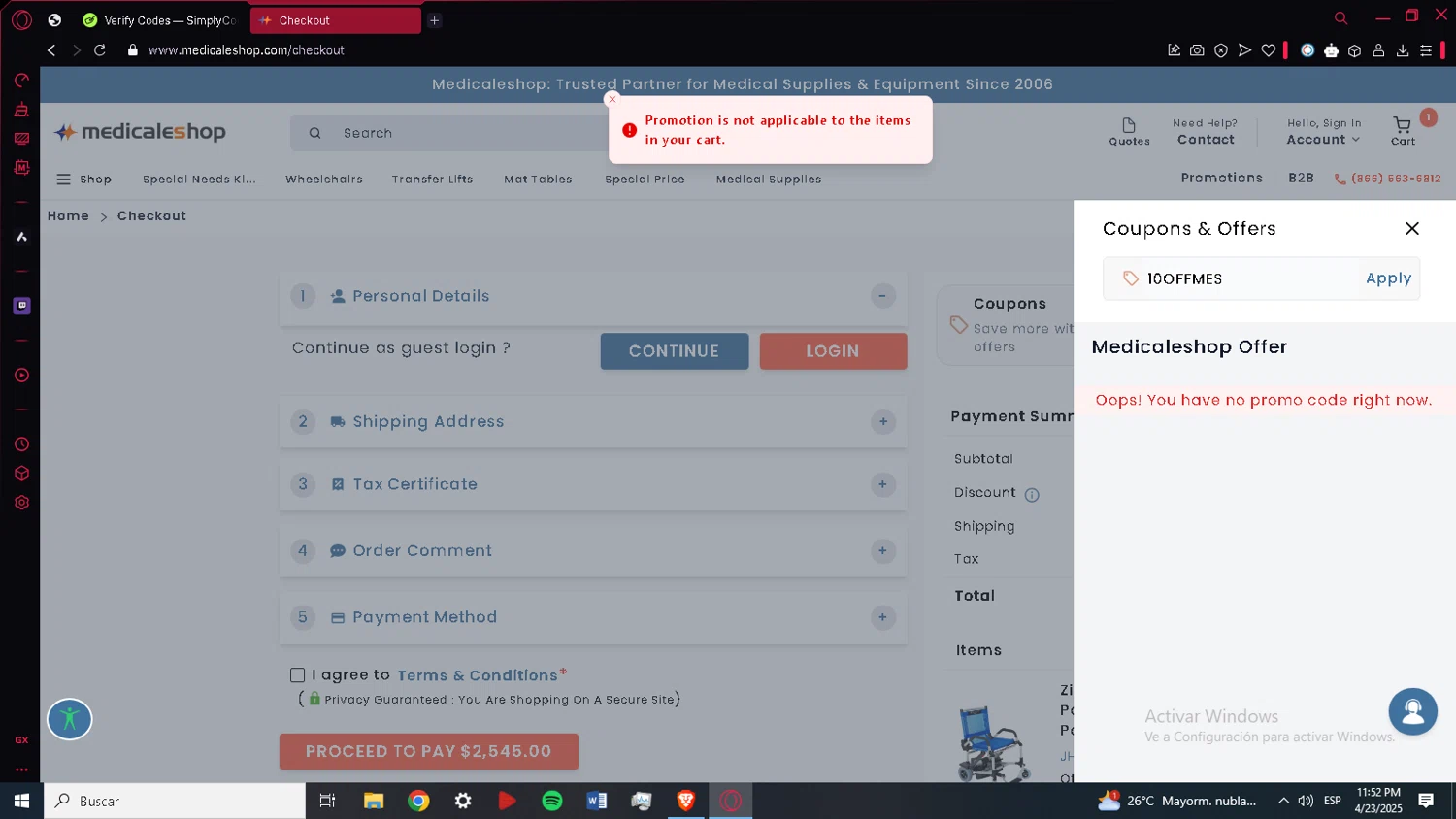
Task: Open the robot extension icon in toolbar
Action: [x=1331, y=50]
